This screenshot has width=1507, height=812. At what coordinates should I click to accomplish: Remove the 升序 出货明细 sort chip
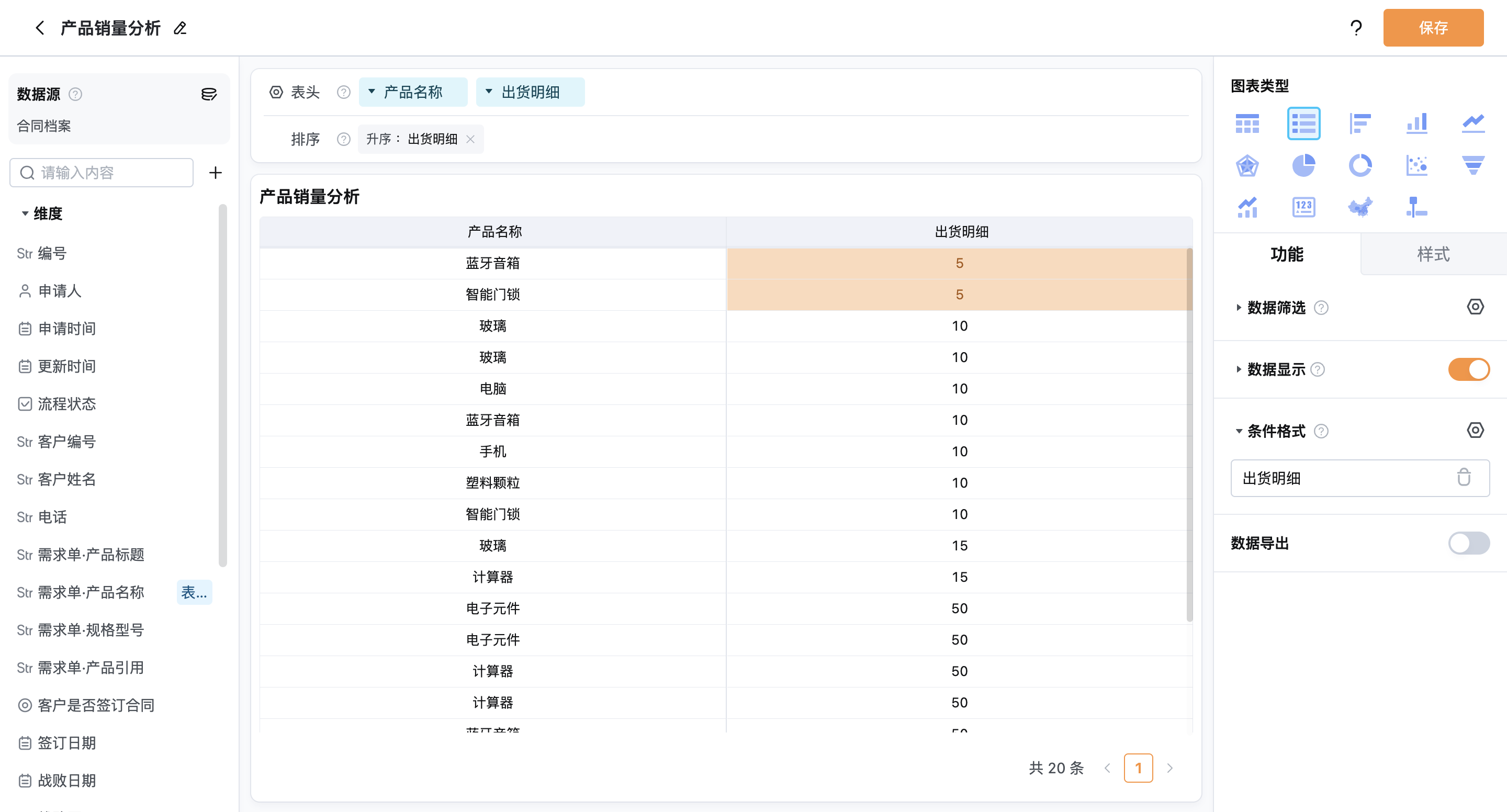pyautogui.click(x=470, y=139)
